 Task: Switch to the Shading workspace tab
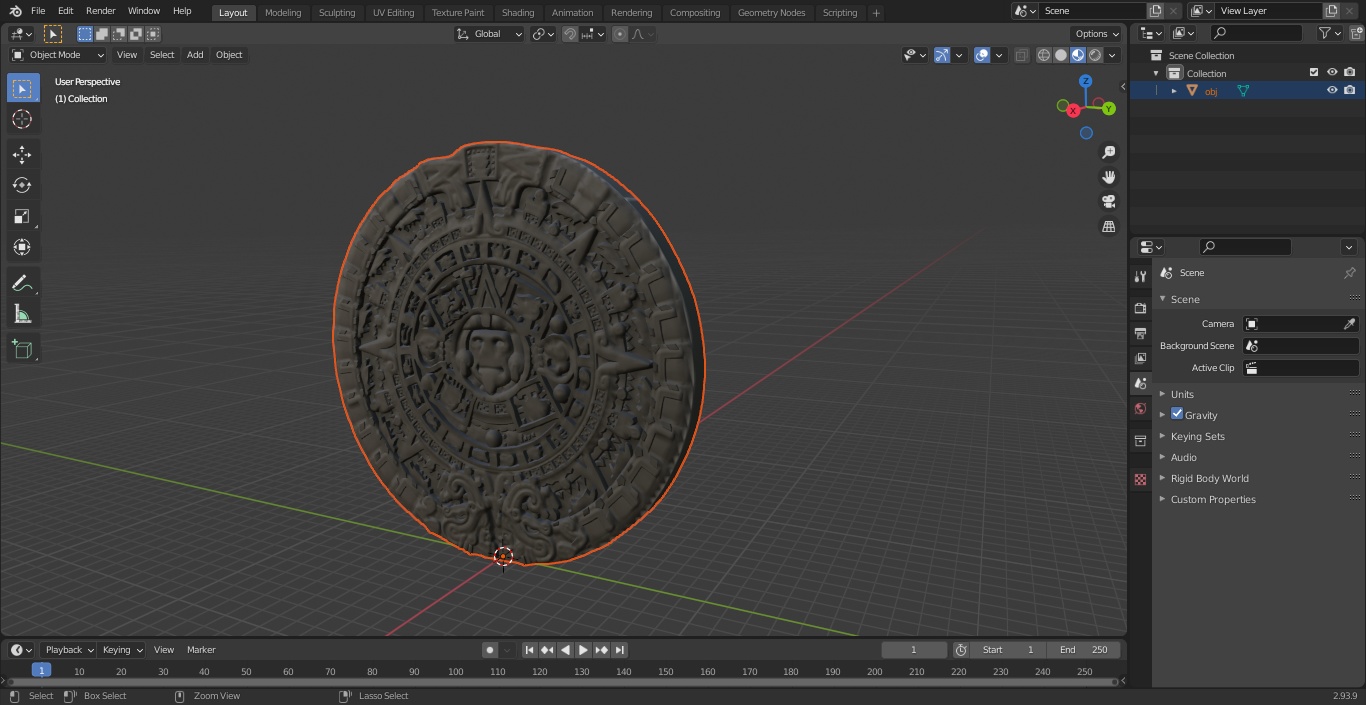click(x=518, y=12)
